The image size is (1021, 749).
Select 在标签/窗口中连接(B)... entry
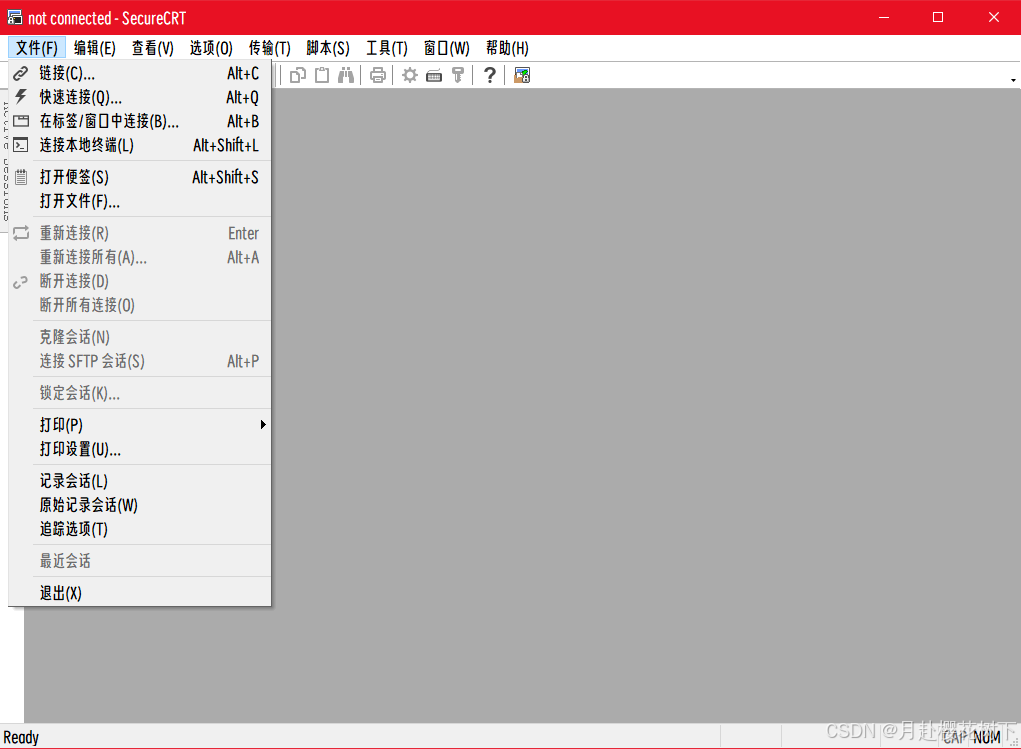pos(140,121)
